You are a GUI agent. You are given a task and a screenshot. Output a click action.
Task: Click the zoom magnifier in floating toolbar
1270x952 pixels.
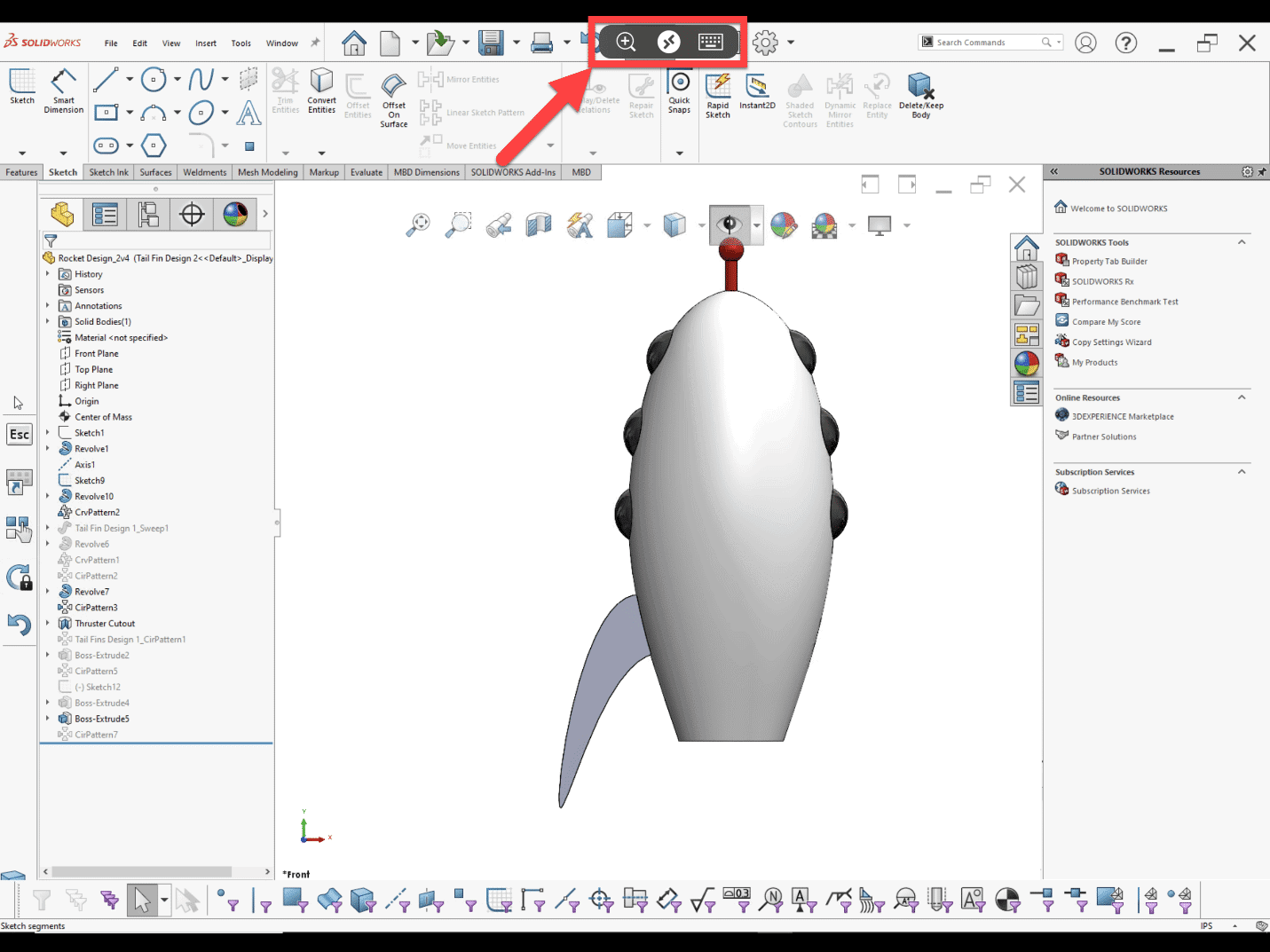(x=626, y=42)
